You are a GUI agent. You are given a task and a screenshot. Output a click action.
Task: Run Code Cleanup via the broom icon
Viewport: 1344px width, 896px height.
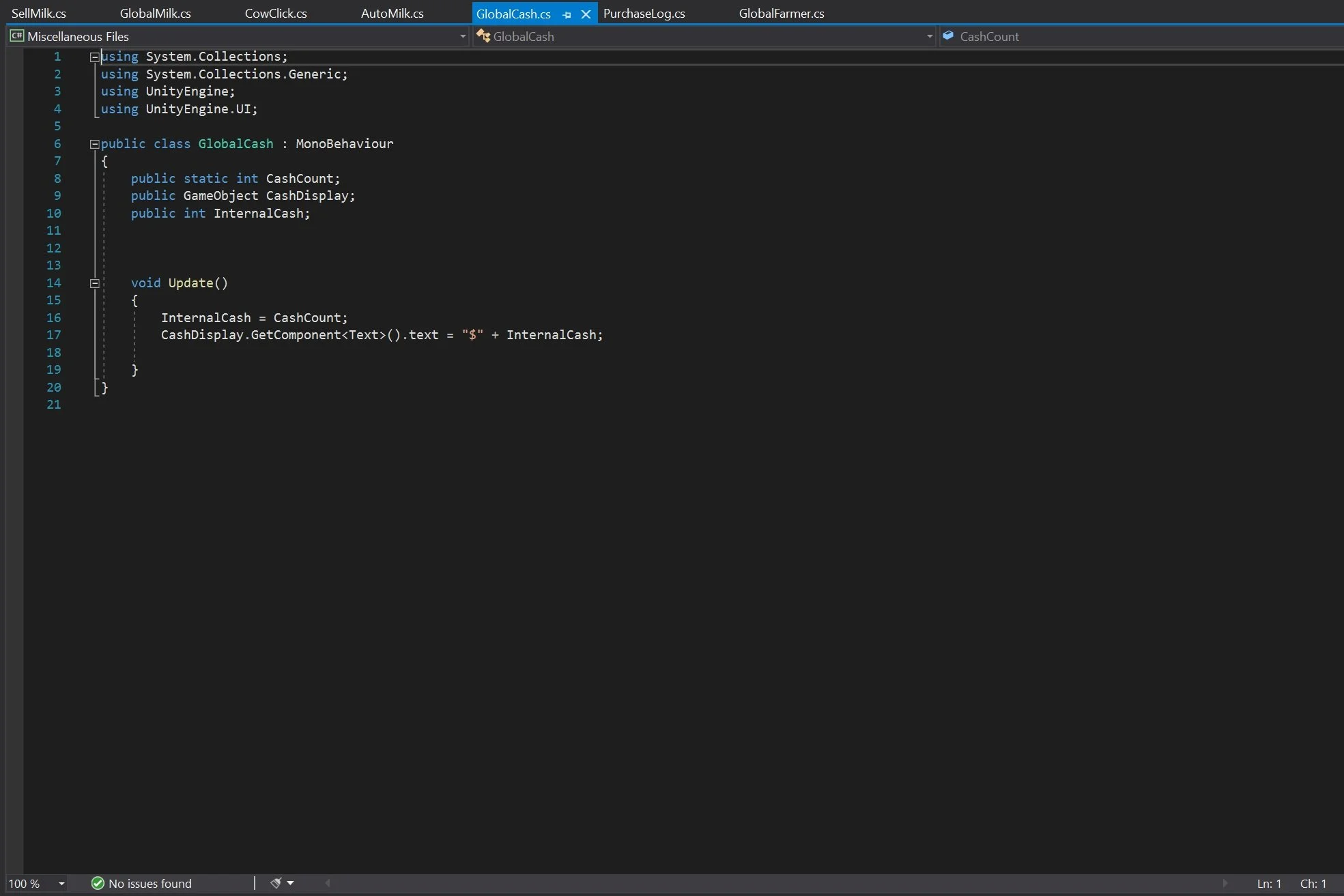point(275,882)
